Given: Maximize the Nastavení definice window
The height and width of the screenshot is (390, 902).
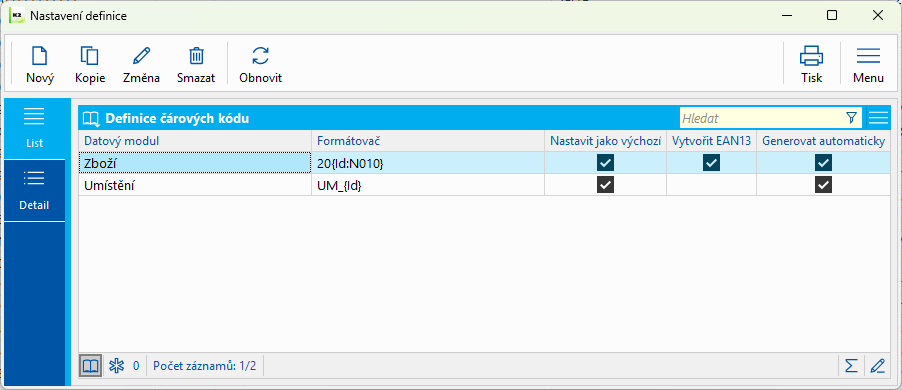Looking at the screenshot, I should coord(832,16).
